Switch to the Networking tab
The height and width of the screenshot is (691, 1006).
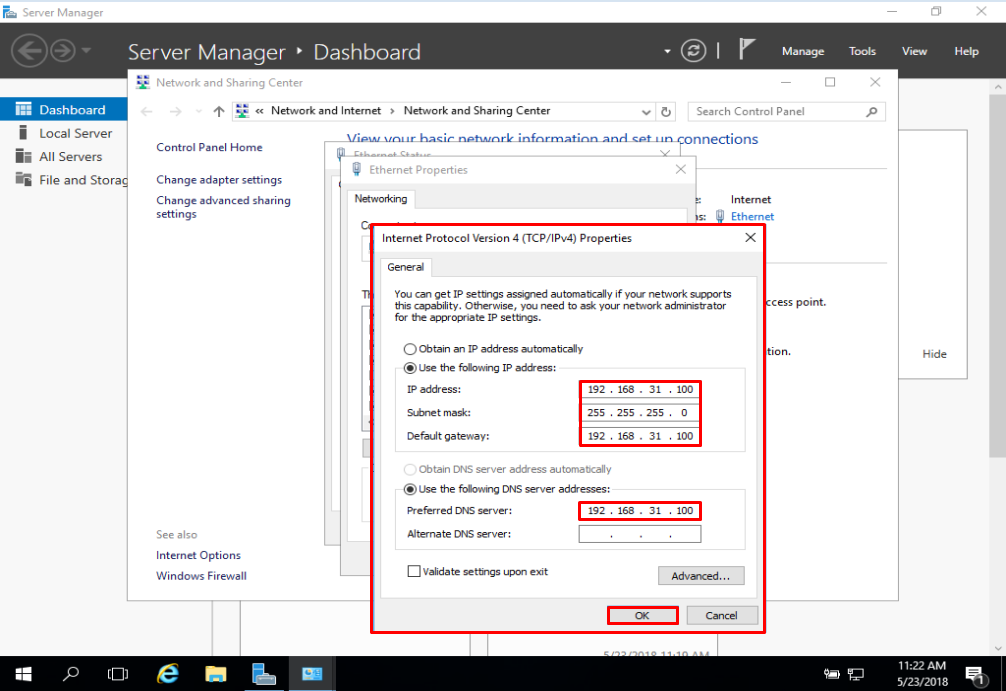click(380, 198)
